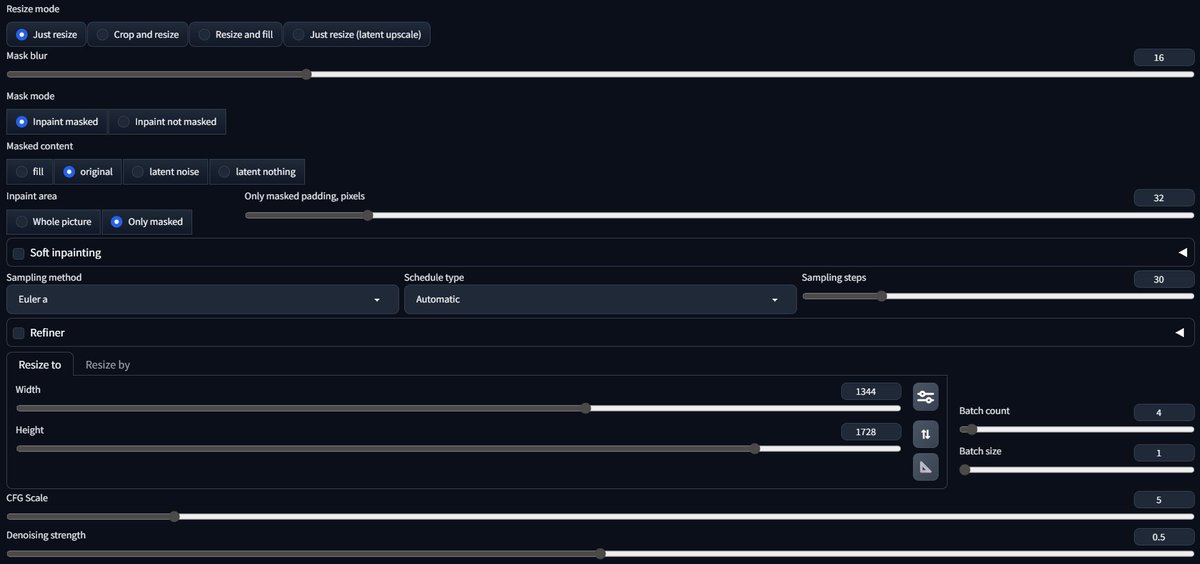
Task: Focus the Batch count number field
Action: (1164, 413)
